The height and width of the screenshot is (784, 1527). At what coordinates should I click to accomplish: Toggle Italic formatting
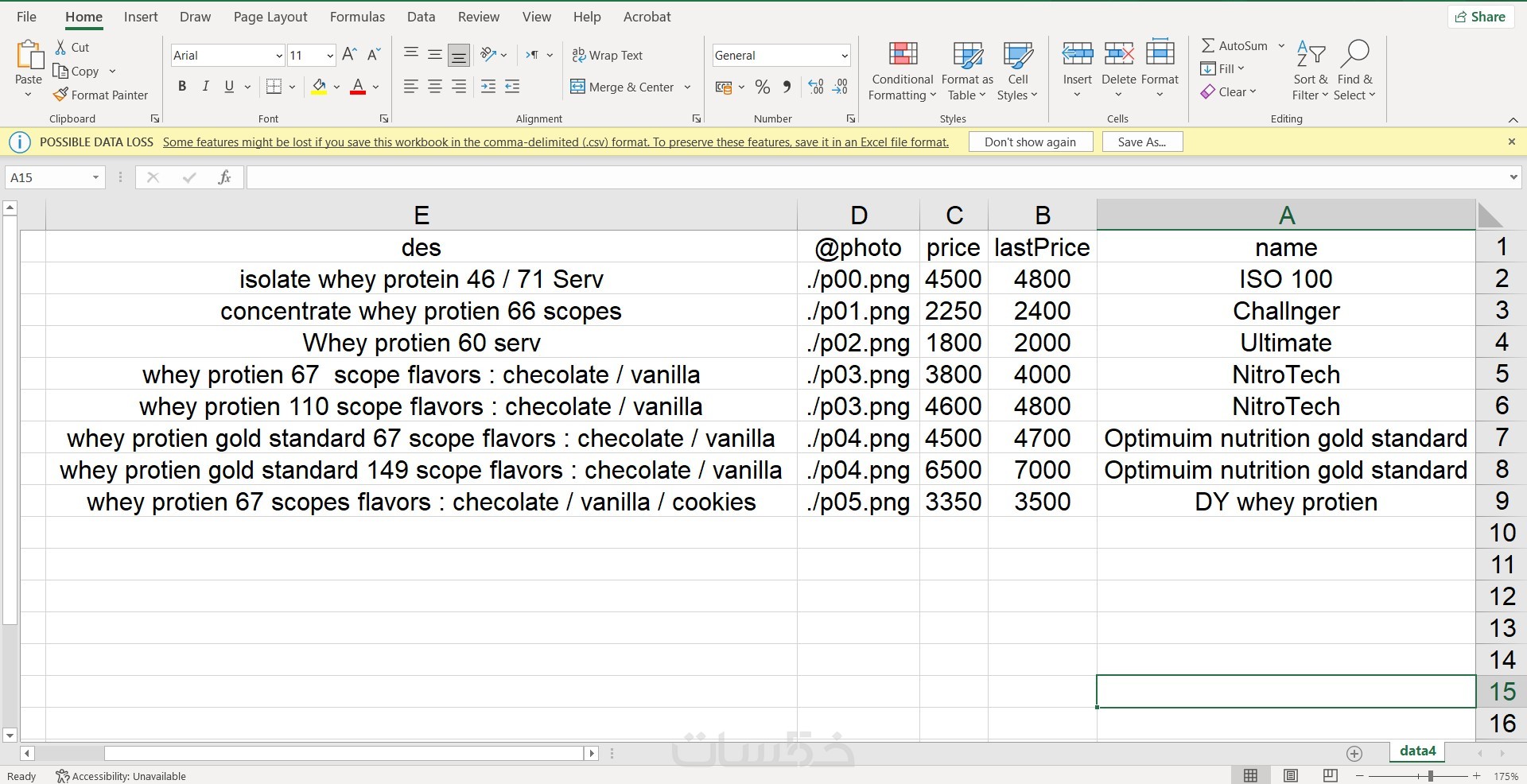tap(205, 87)
